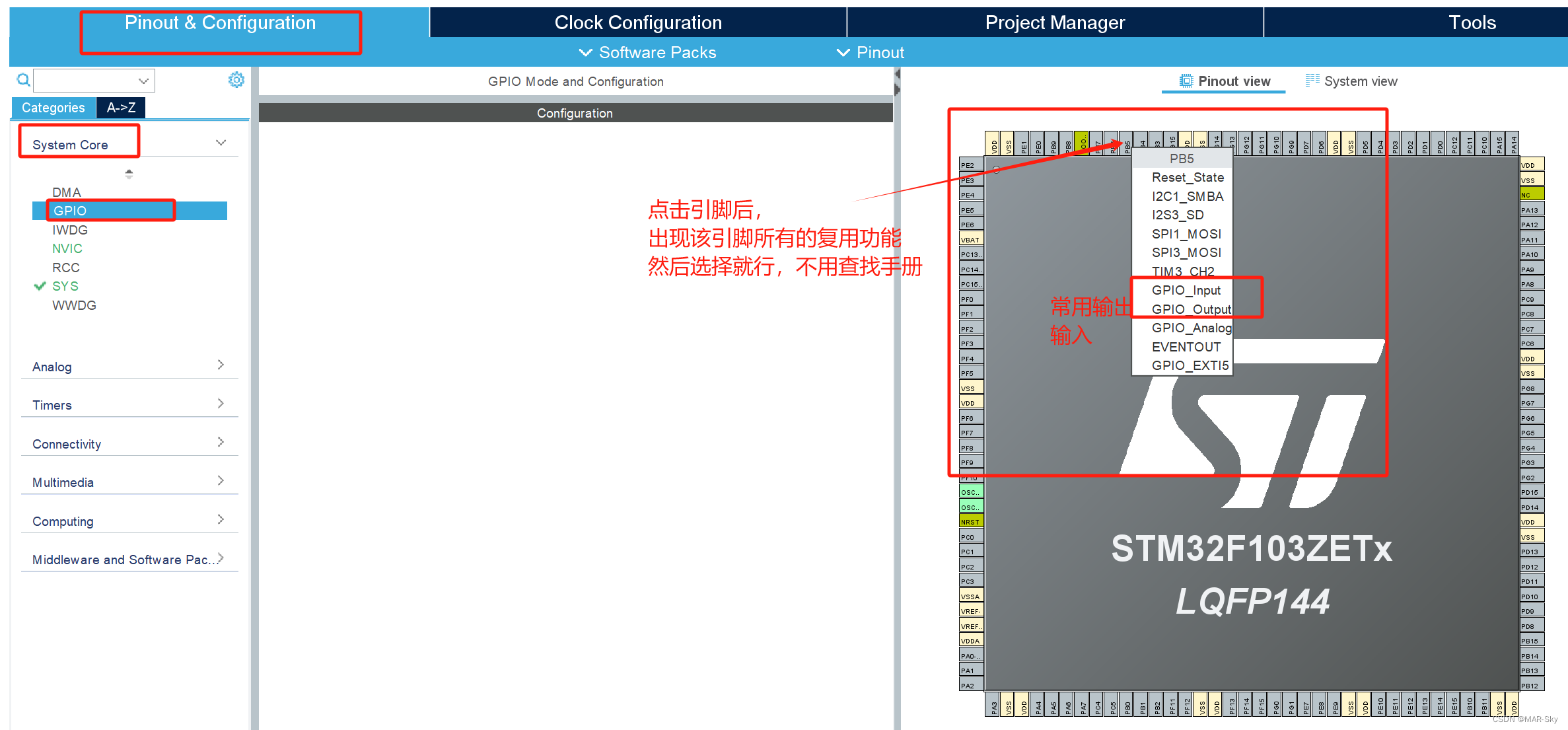Open the Pinout dropdown menu

click(x=870, y=52)
